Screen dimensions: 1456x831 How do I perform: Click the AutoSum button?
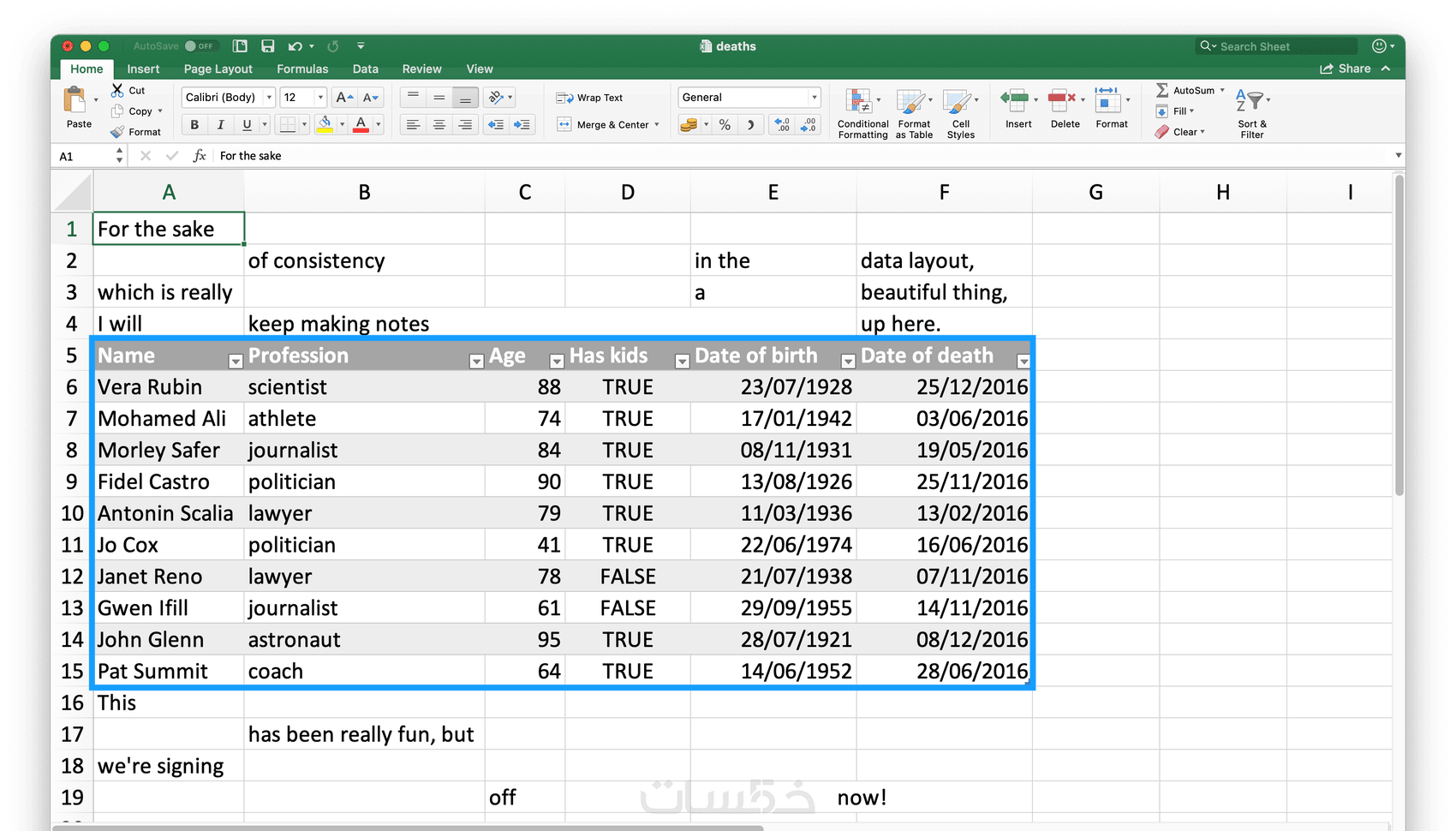pyautogui.click(x=1190, y=90)
